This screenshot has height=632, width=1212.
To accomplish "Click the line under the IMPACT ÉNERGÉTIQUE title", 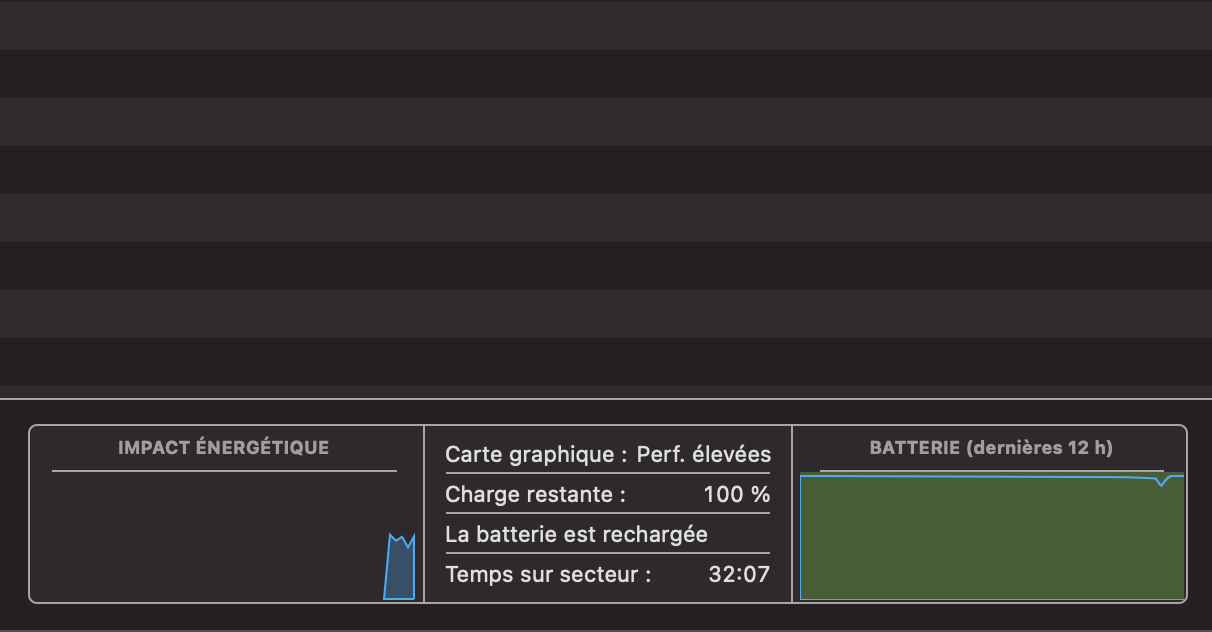I will [224, 470].
